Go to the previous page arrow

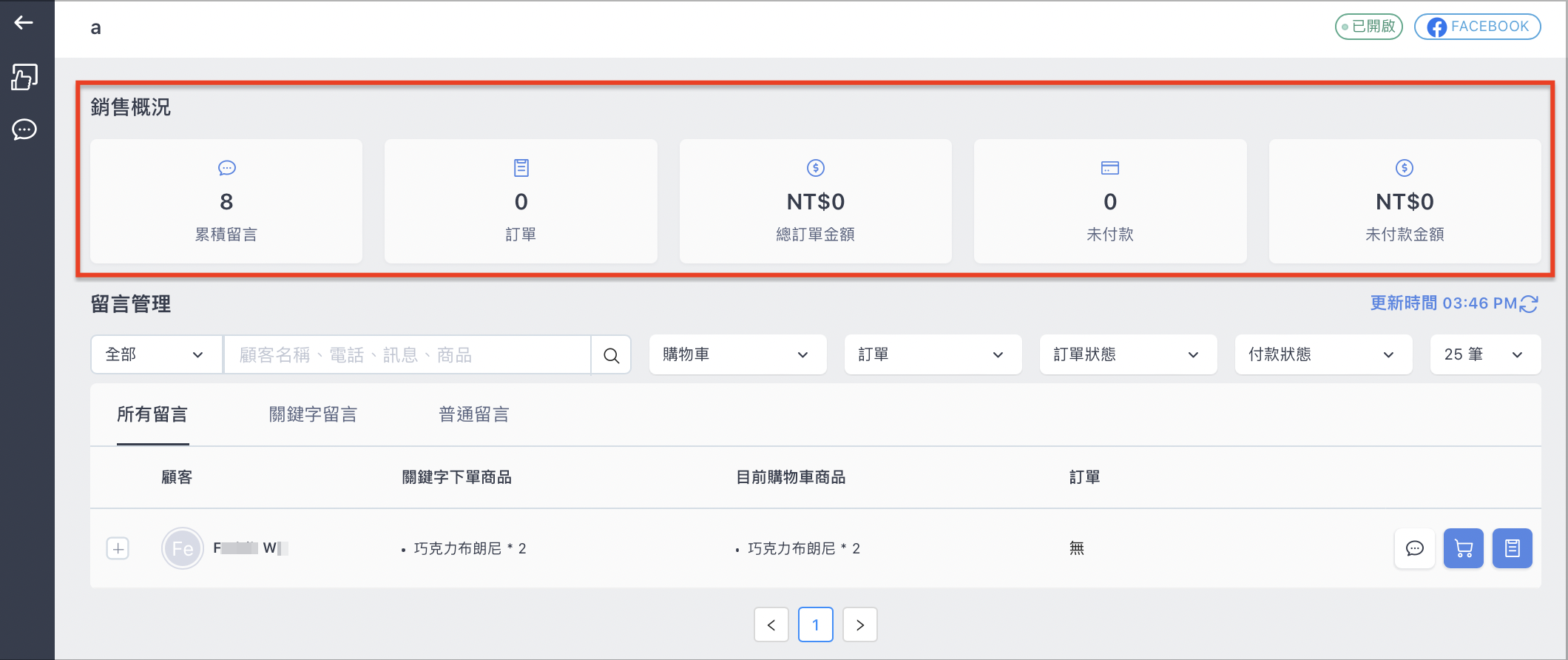771,624
